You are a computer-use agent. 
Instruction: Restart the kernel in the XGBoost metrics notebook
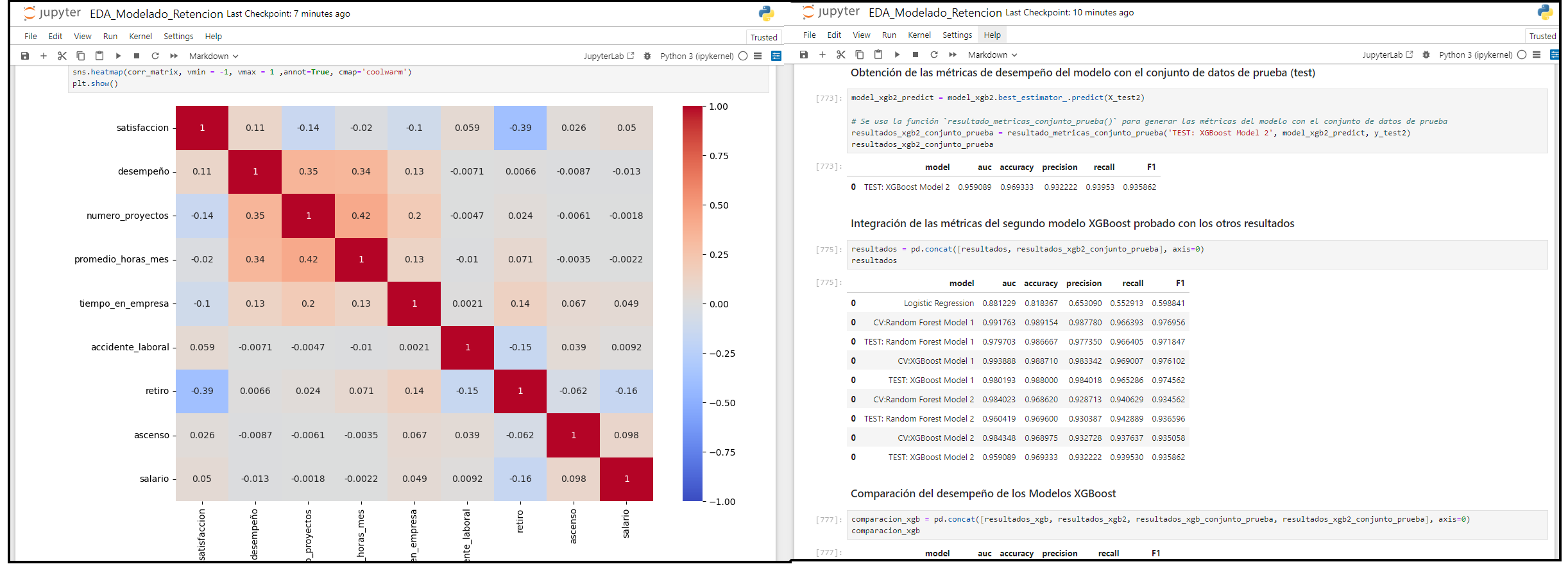pyautogui.click(x=934, y=55)
